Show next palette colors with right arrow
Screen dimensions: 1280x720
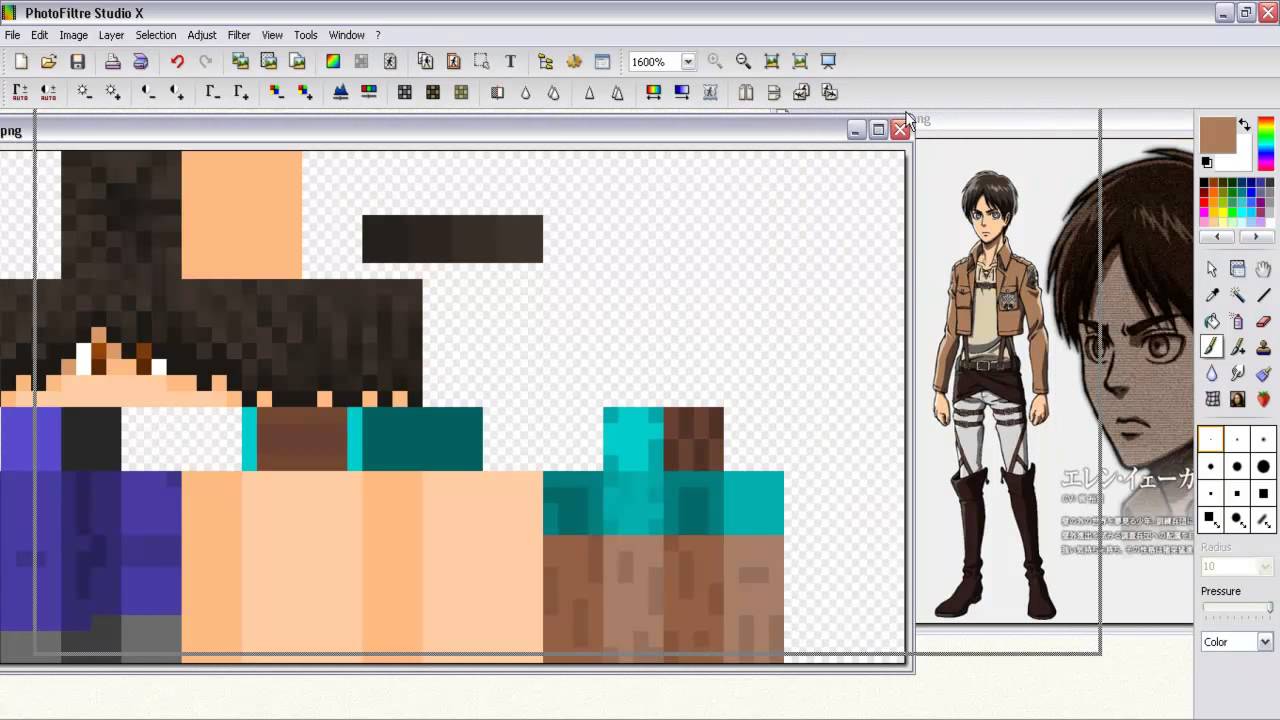(1256, 237)
